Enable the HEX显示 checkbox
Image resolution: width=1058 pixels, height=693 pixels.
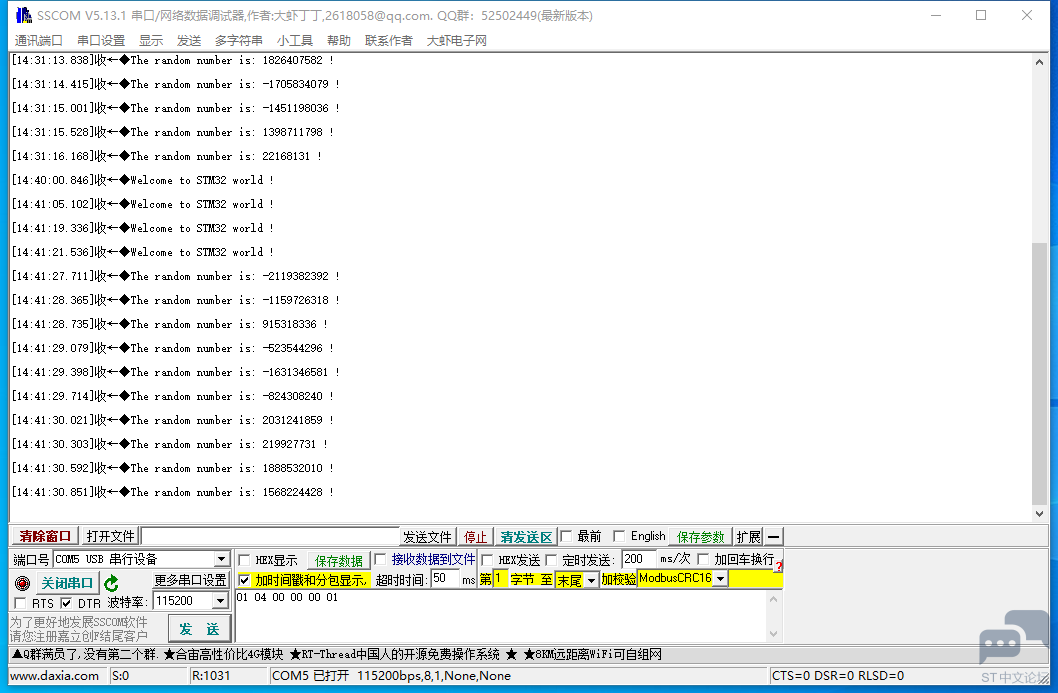click(x=245, y=560)
